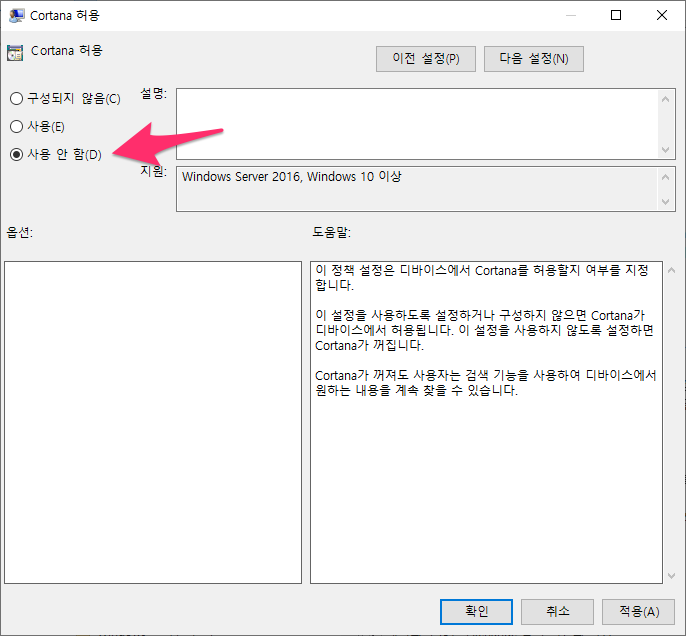The width and height of the screenshot is (686, 636).
Task: Select the 구성되지 않음(C) radio button
Action: (x=65, y=98)
